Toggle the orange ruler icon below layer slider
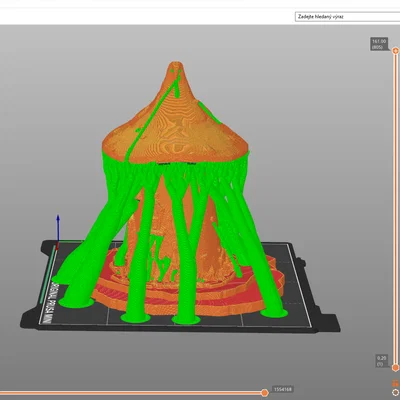 [x=395, y=384]
